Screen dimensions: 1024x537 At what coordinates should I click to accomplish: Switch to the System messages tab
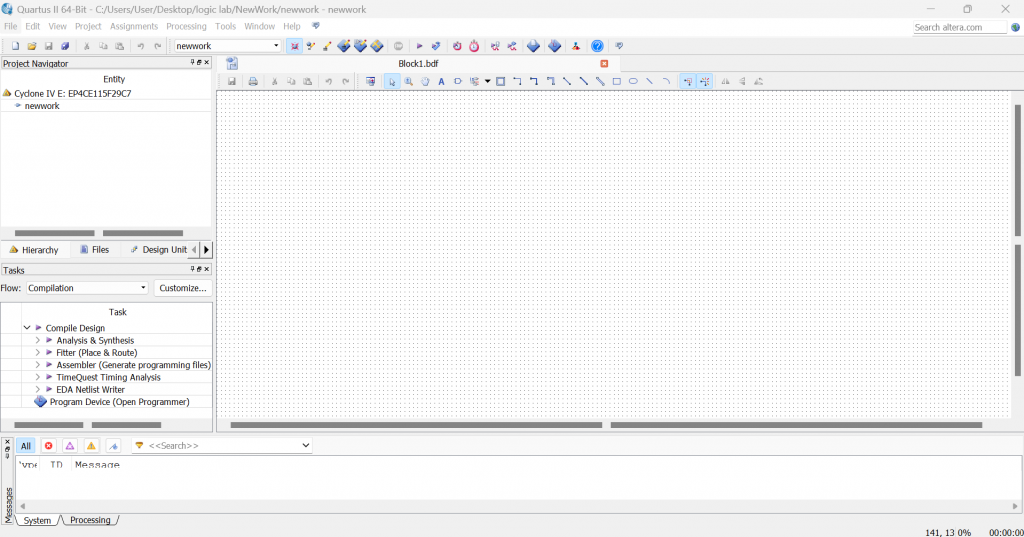[x=37, y=520]
